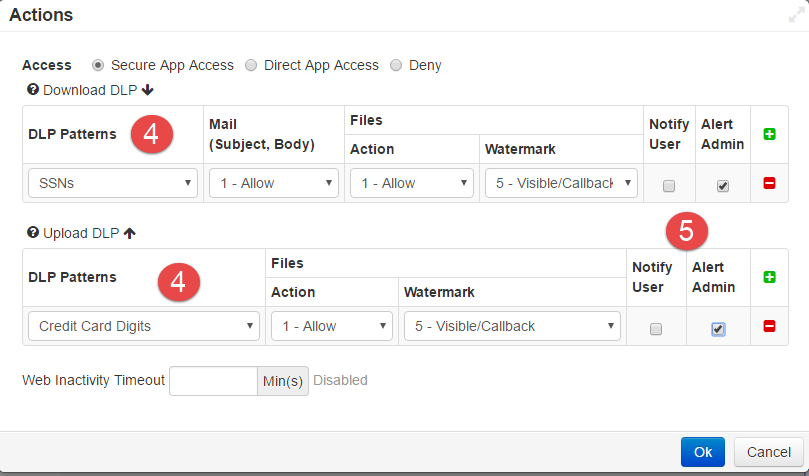This screenshot has width=809, height=476.
Task: Enable Notify User for Credit Card upload
Action: point(656,329)
